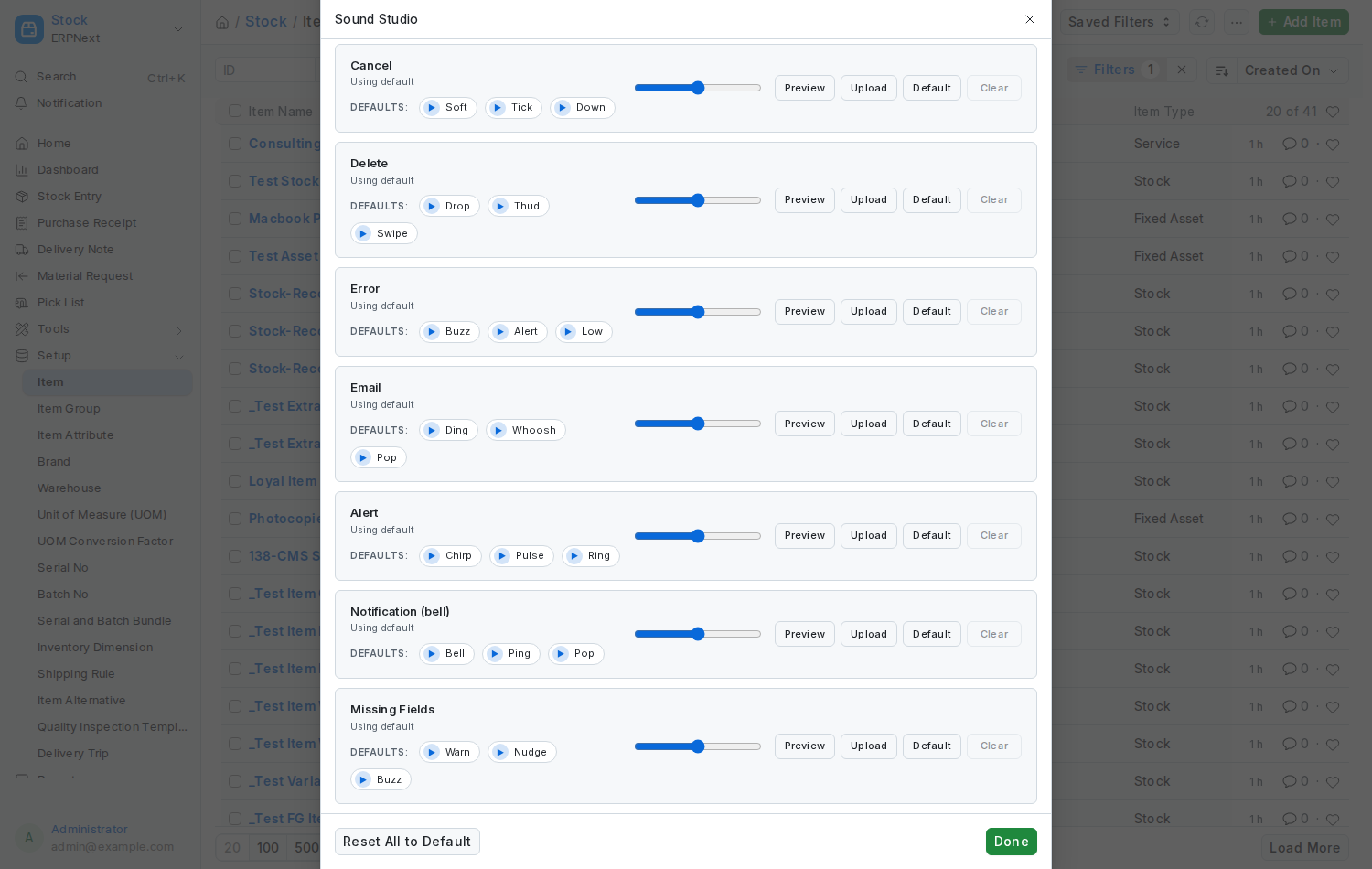This screenshot has width=1372, height=869.
Task: Play the Pop sound under Email
Action: coord(379,458)
